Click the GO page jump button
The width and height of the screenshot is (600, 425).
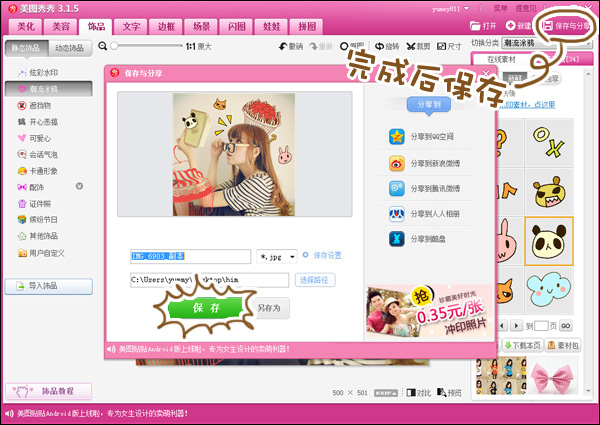[566, 326]
